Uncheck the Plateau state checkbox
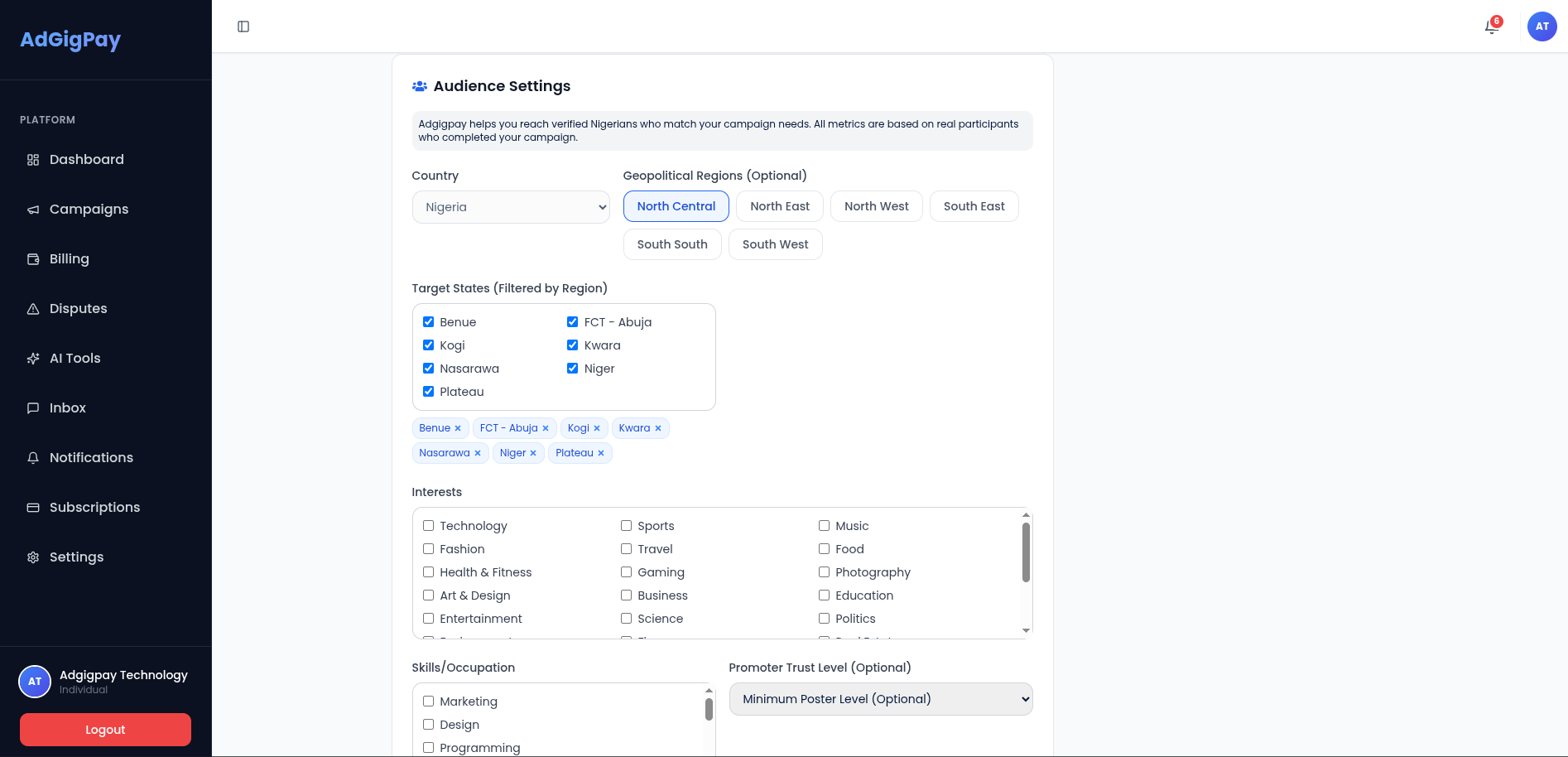Image resolution: width=1568 pixels, height=757 pixels. pyautogui.click(x=428, y=392)
